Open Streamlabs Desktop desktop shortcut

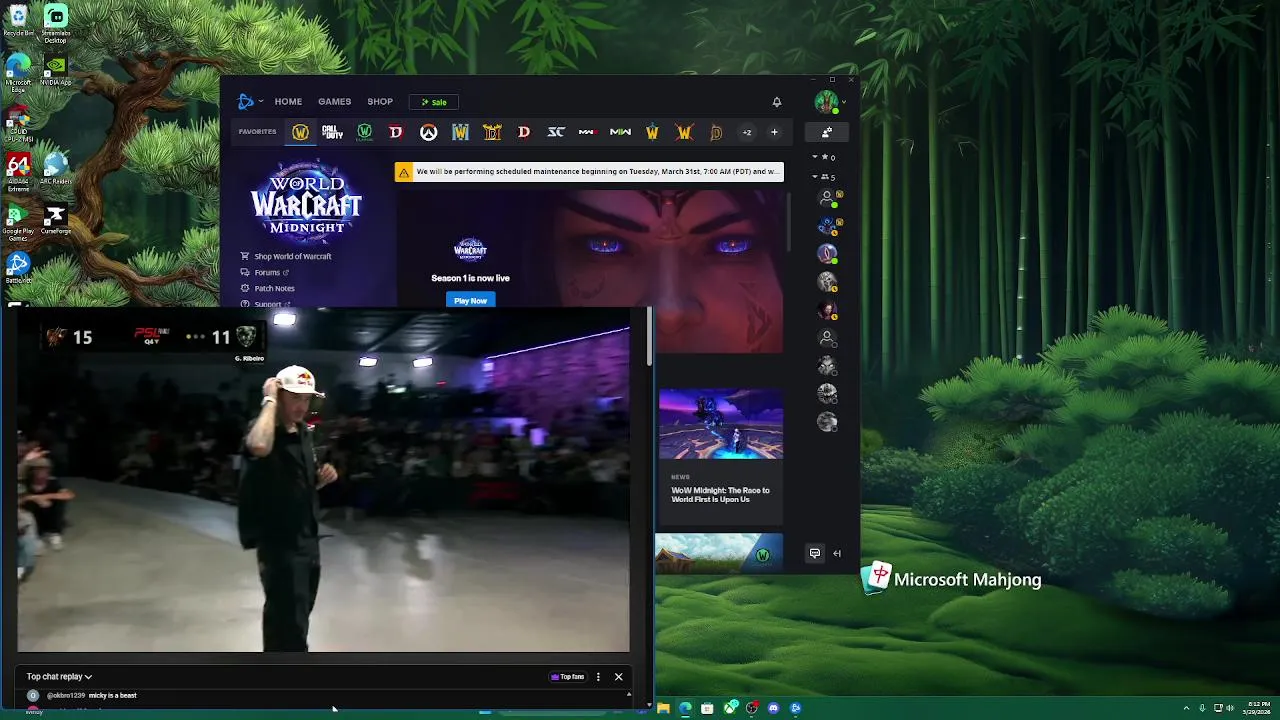coord(56,24)
